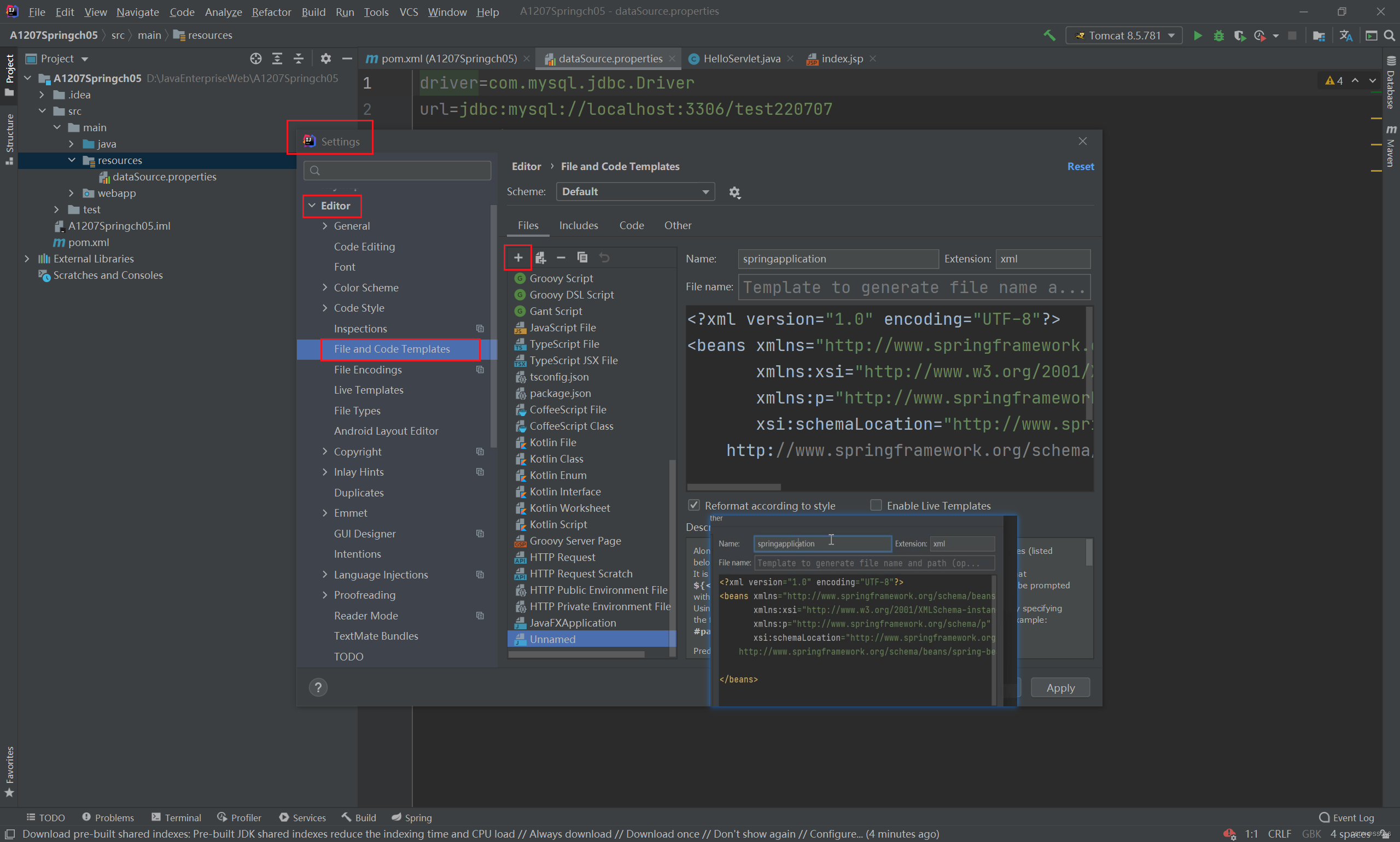Click the Apply button
The image size is (1400, 842).
1060,688
